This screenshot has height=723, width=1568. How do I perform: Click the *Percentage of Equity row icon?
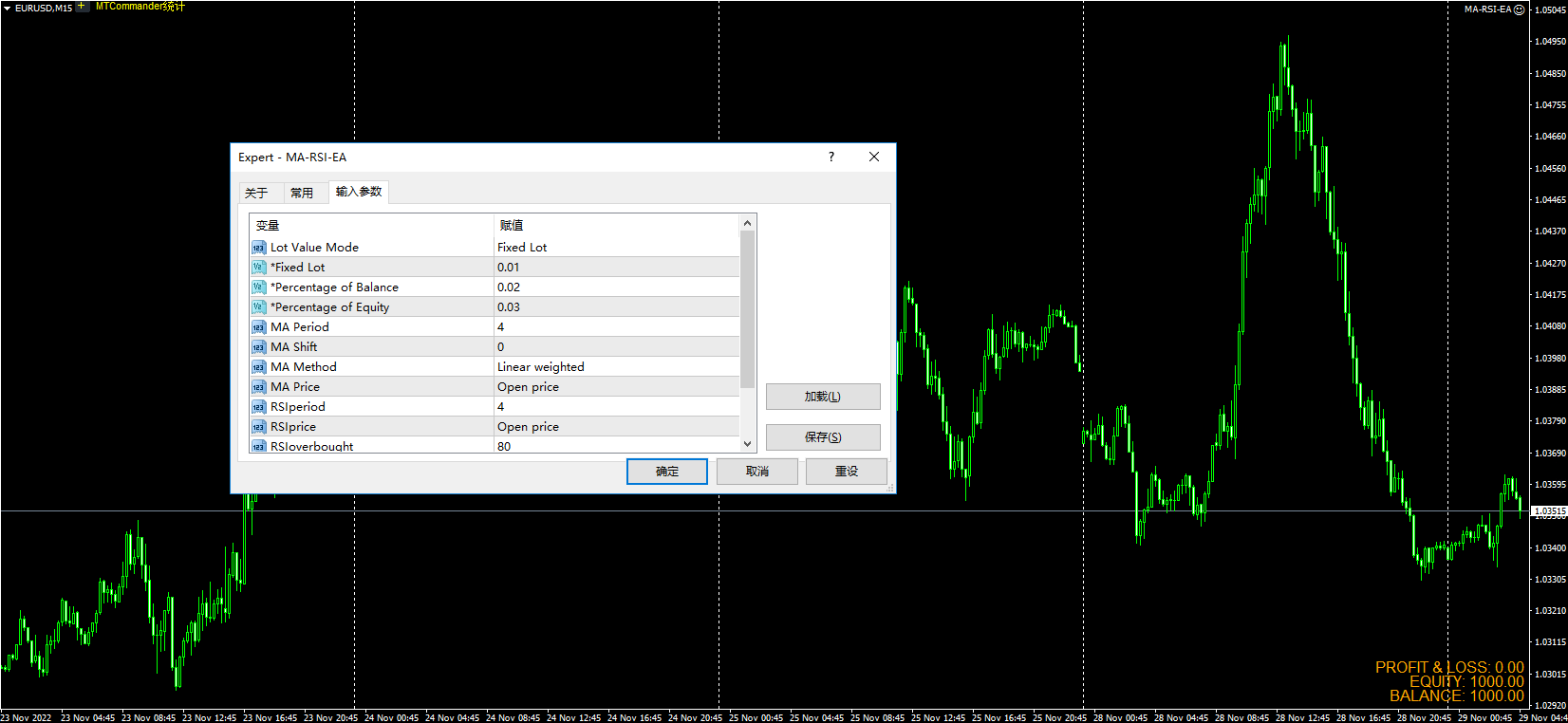(258, 307)
